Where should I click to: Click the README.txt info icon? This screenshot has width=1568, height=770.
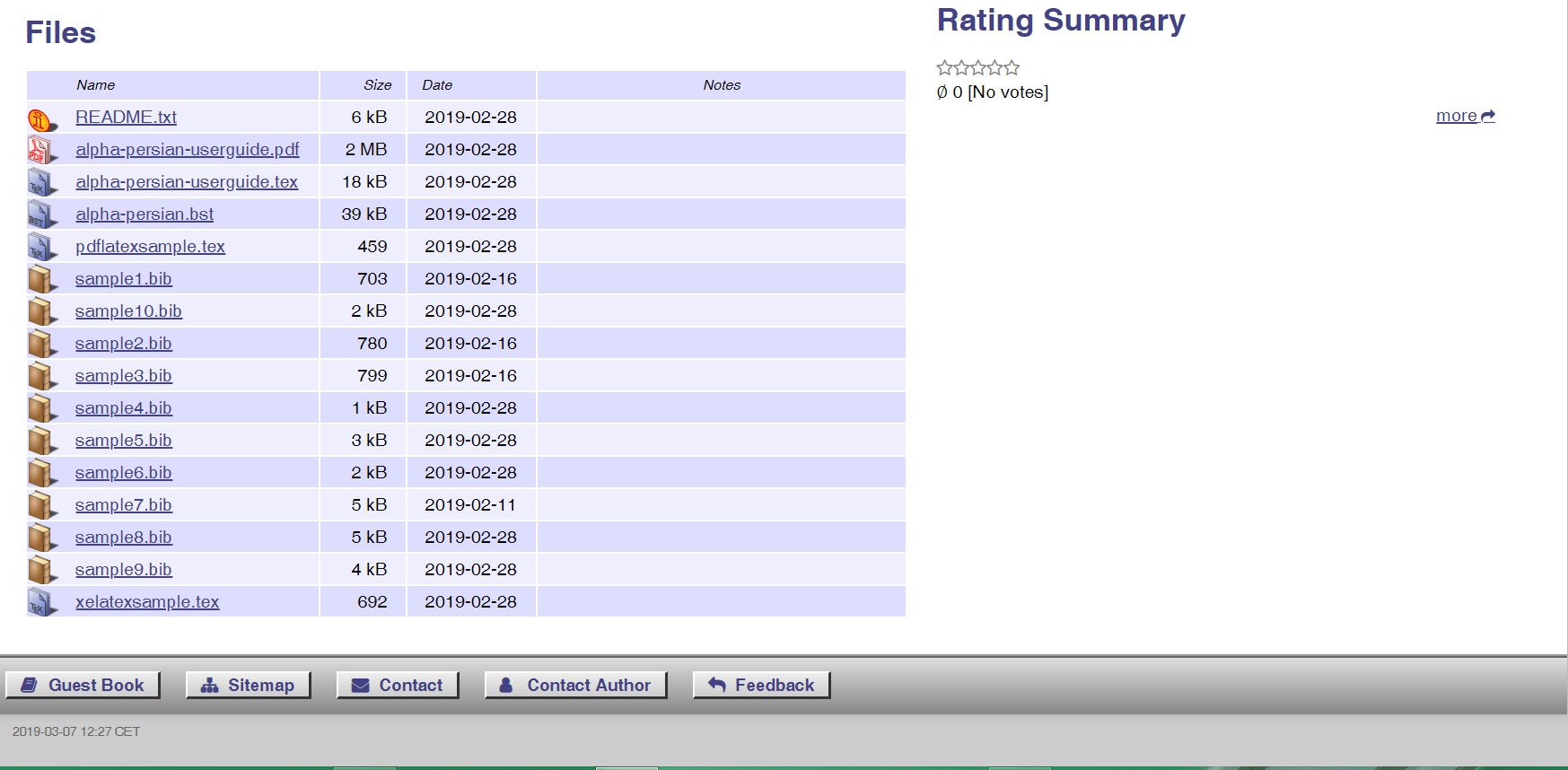point(40,118)
